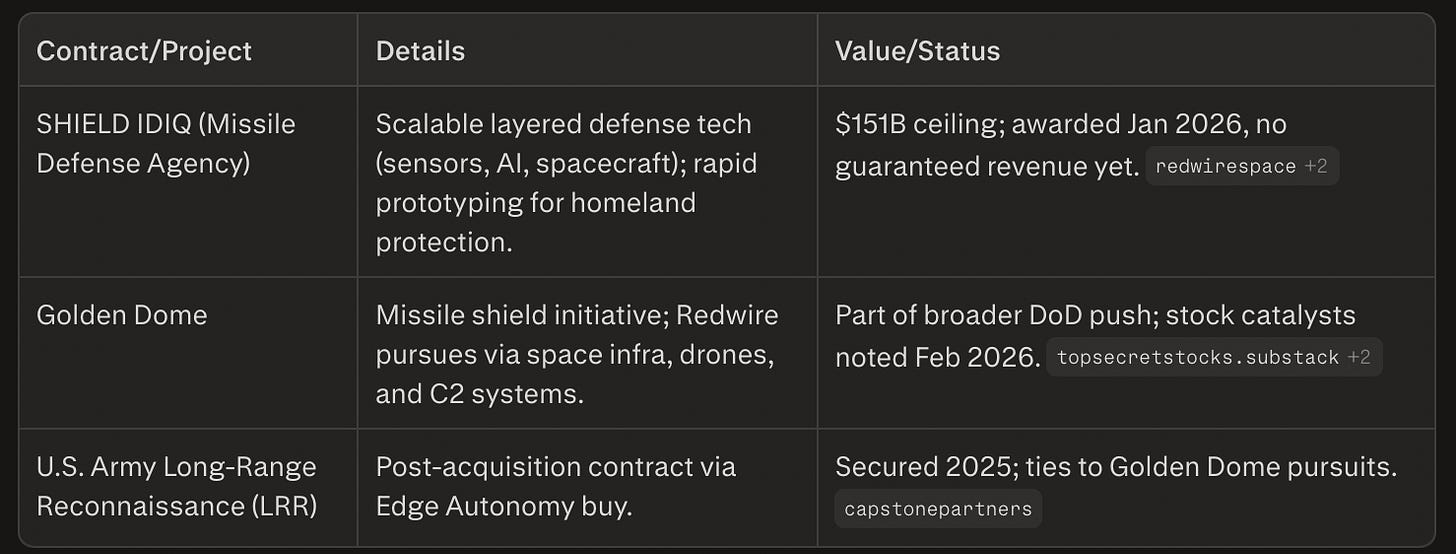
Task: Select the Value/Status column header
Action: 917,51
